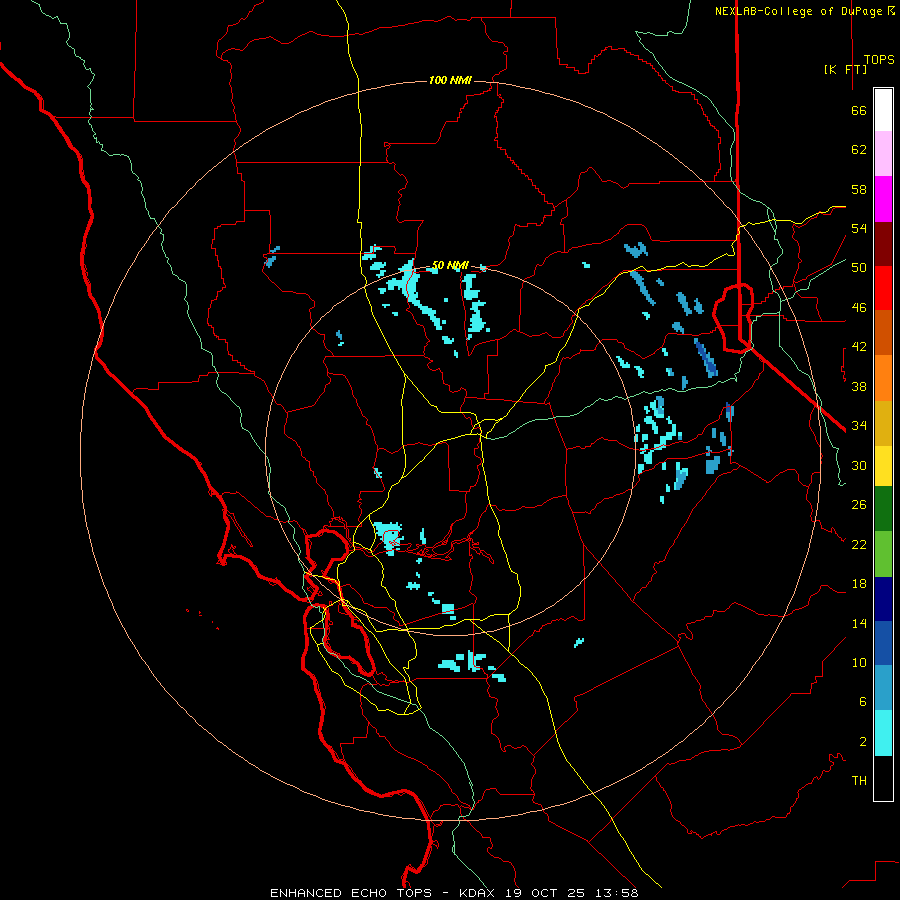The height and width of the screenshot is (900, 900).
Task: Select the 58 legend value
Action: click(859, 189)
